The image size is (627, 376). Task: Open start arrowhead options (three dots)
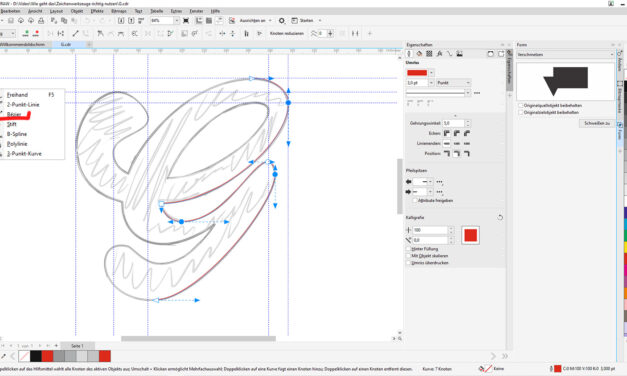(439, 182)
